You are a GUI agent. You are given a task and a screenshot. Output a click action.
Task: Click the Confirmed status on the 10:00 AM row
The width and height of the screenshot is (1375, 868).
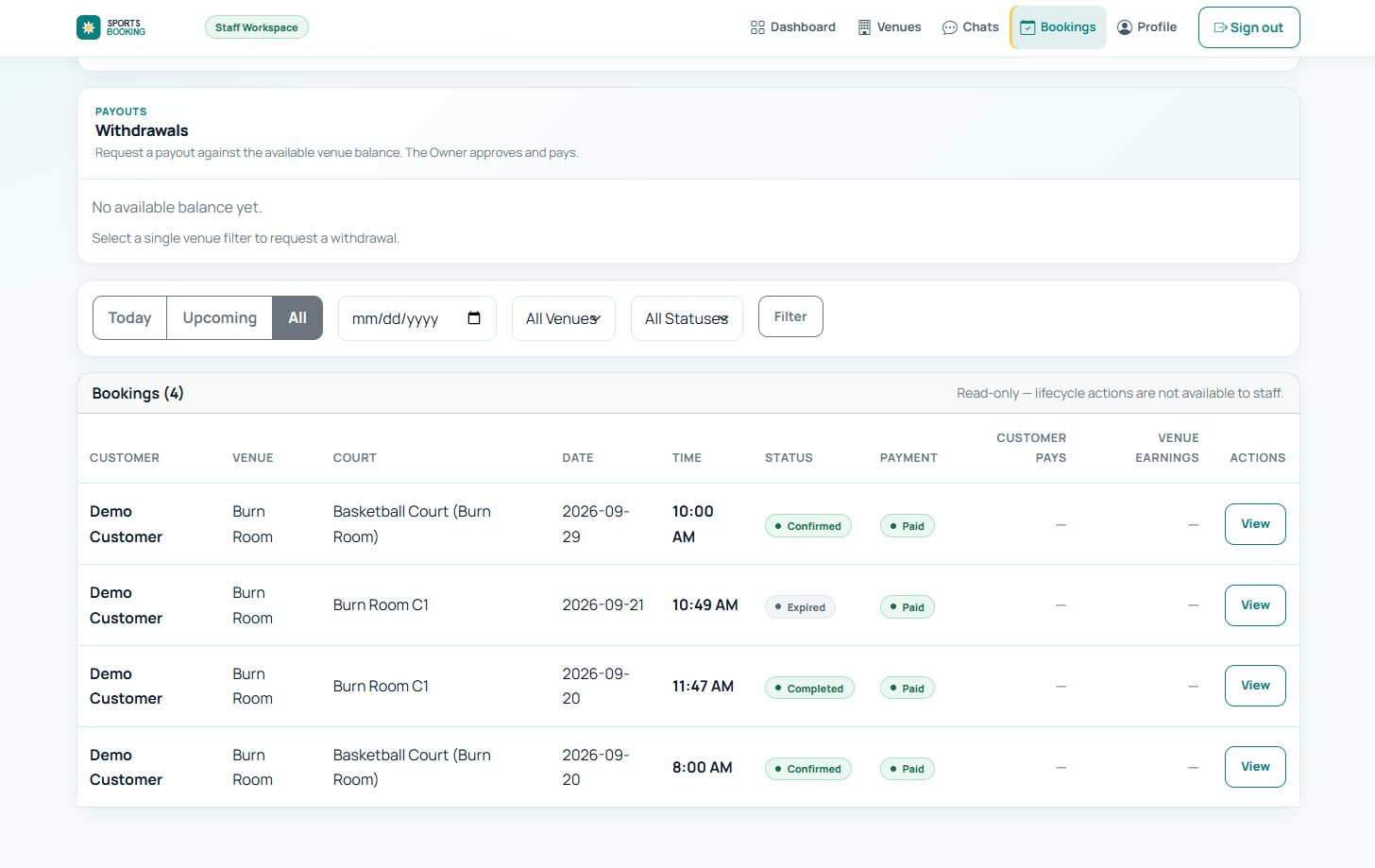point(808,526)
